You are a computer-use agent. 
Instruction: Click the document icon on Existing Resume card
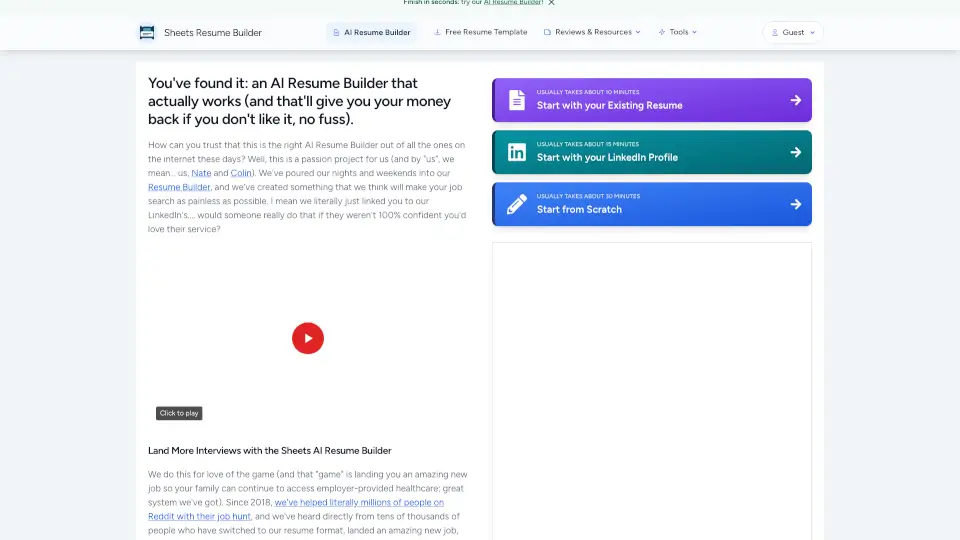coord(516,100)
